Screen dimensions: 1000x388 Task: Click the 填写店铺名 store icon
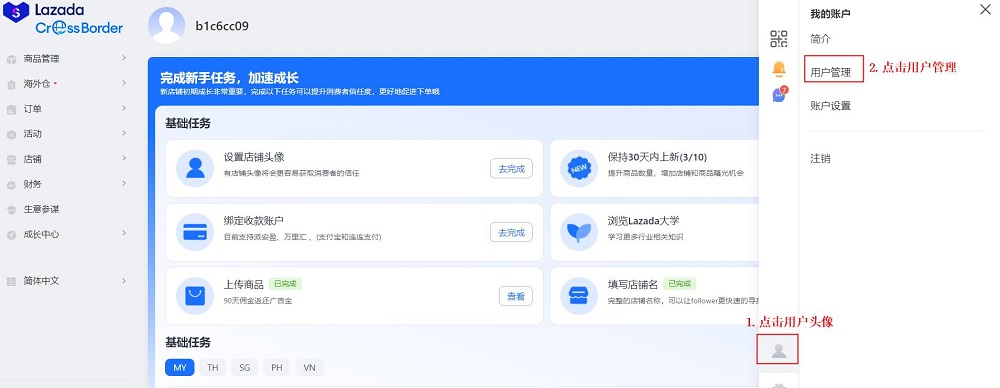pos(579,295)
